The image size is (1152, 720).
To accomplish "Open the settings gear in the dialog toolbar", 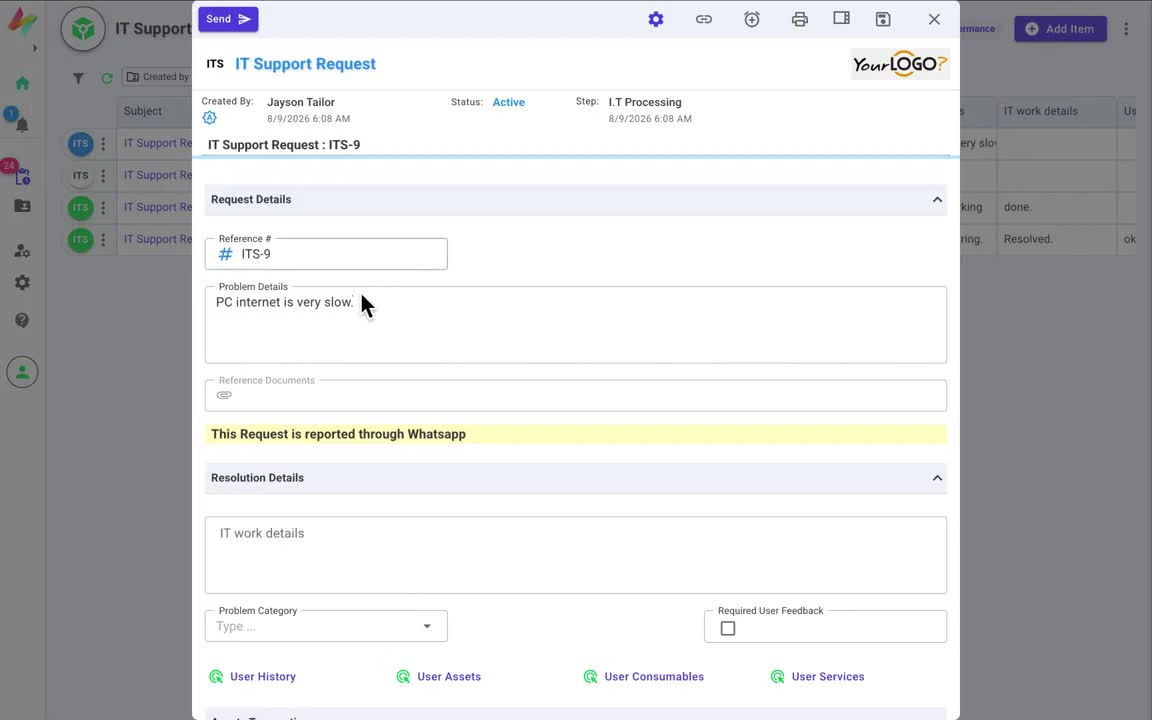I will click(655, 20).
